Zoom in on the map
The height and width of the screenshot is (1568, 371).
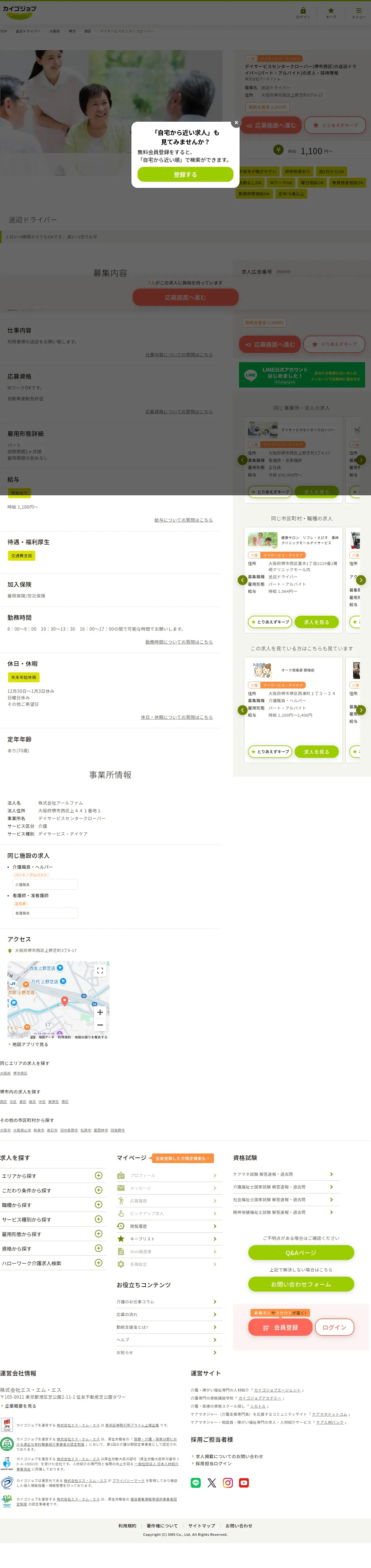click(x=100, y=1012)
